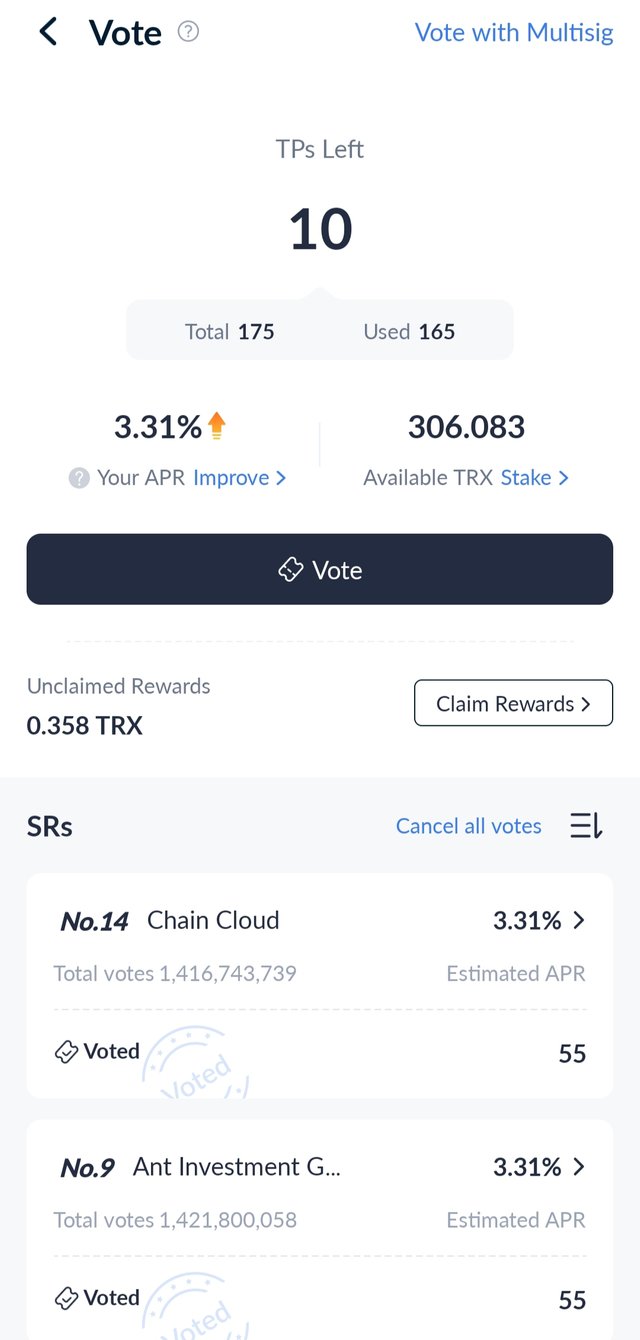Claim Rewards for unclaimed TRX

513,704
